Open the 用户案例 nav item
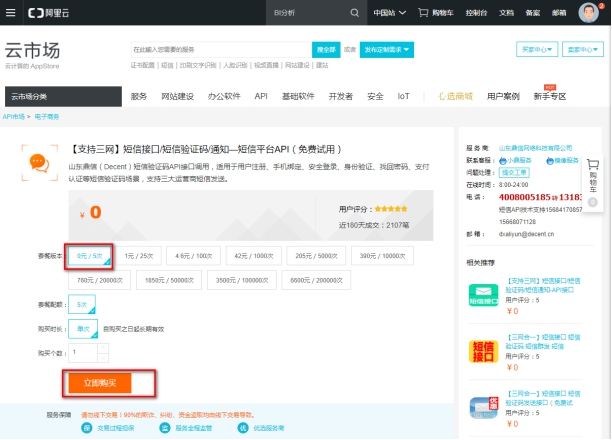The width and height of the screenshot is (612, 440). pos(503,96)
